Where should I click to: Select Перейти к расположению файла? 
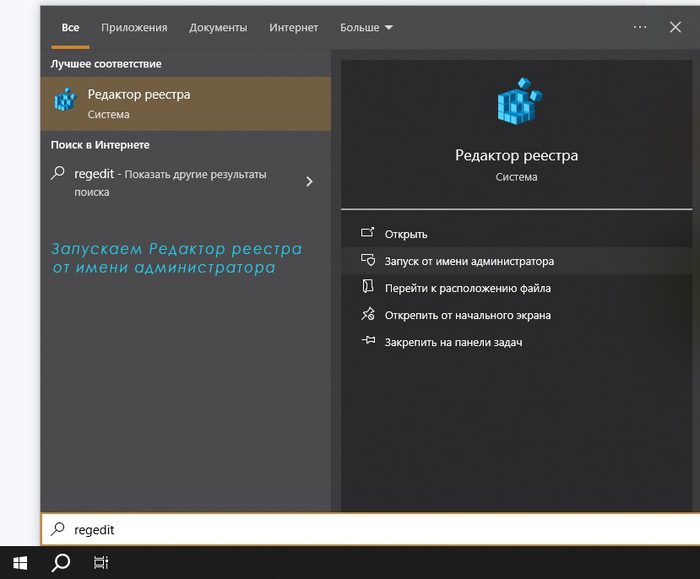[x=467, y=288]
